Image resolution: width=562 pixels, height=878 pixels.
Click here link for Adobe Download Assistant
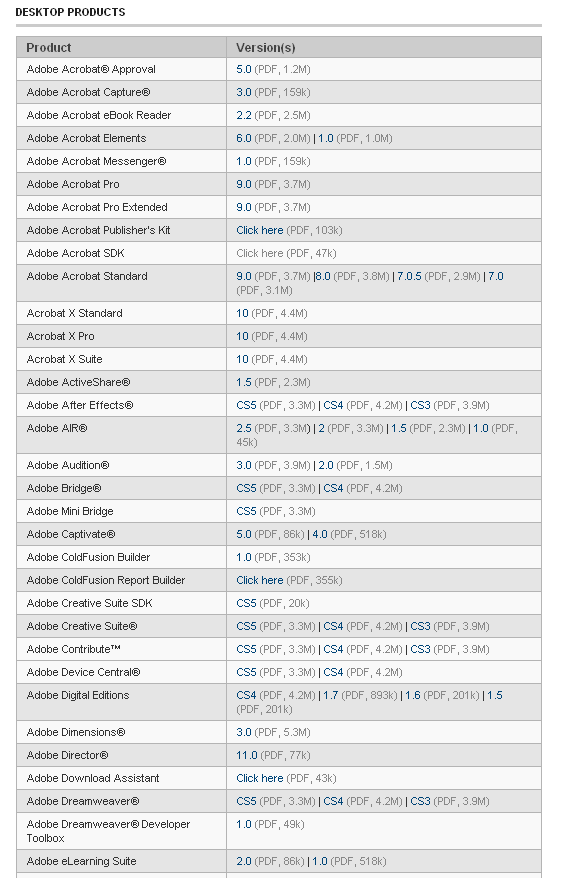coord(260,778)
